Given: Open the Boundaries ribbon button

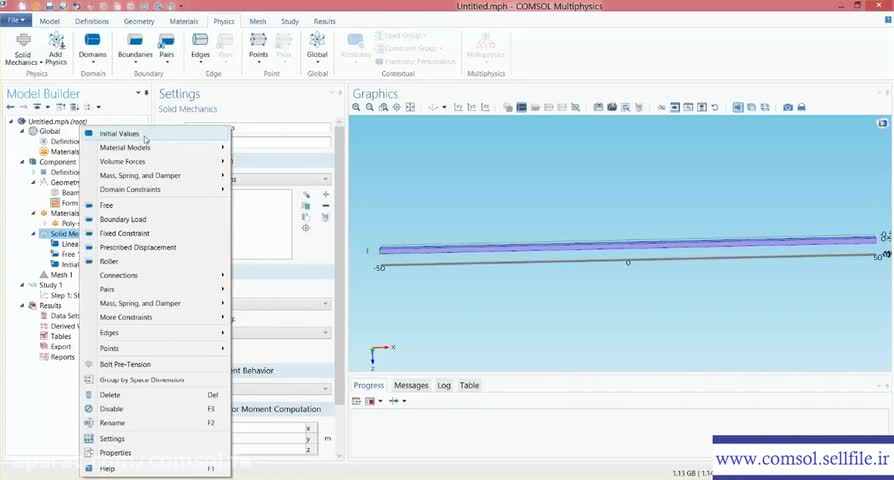Looking at the screenshot, I should pyautogui.click(x=135, y=48).
